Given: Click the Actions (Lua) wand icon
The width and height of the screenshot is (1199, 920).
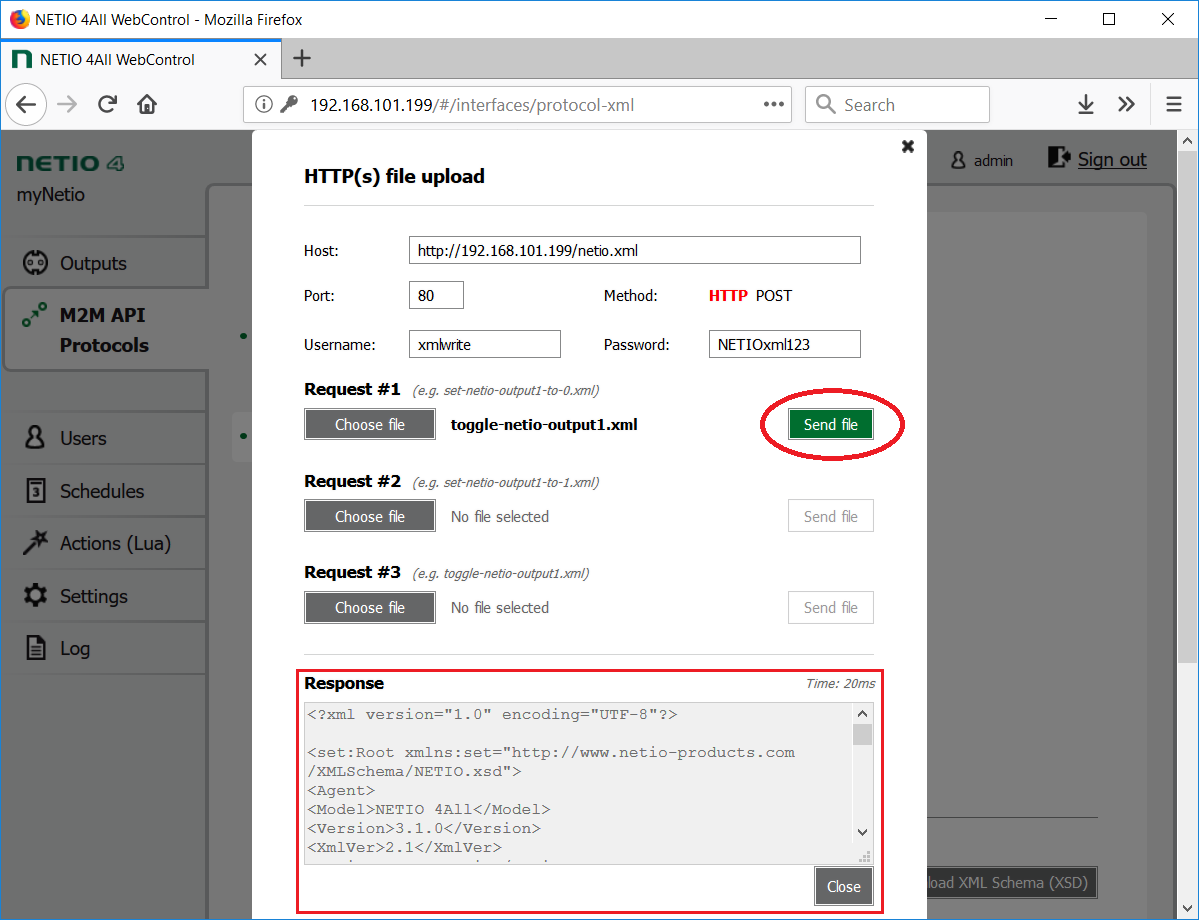Looking at the screenshot, I should pos(35,542).
